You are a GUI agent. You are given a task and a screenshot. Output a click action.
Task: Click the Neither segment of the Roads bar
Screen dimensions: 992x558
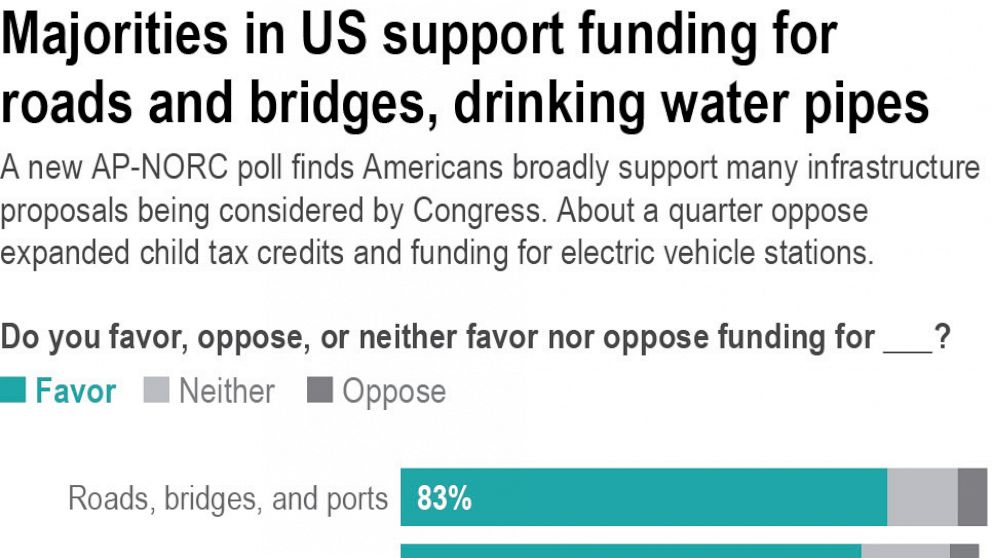tap(922, 498)
